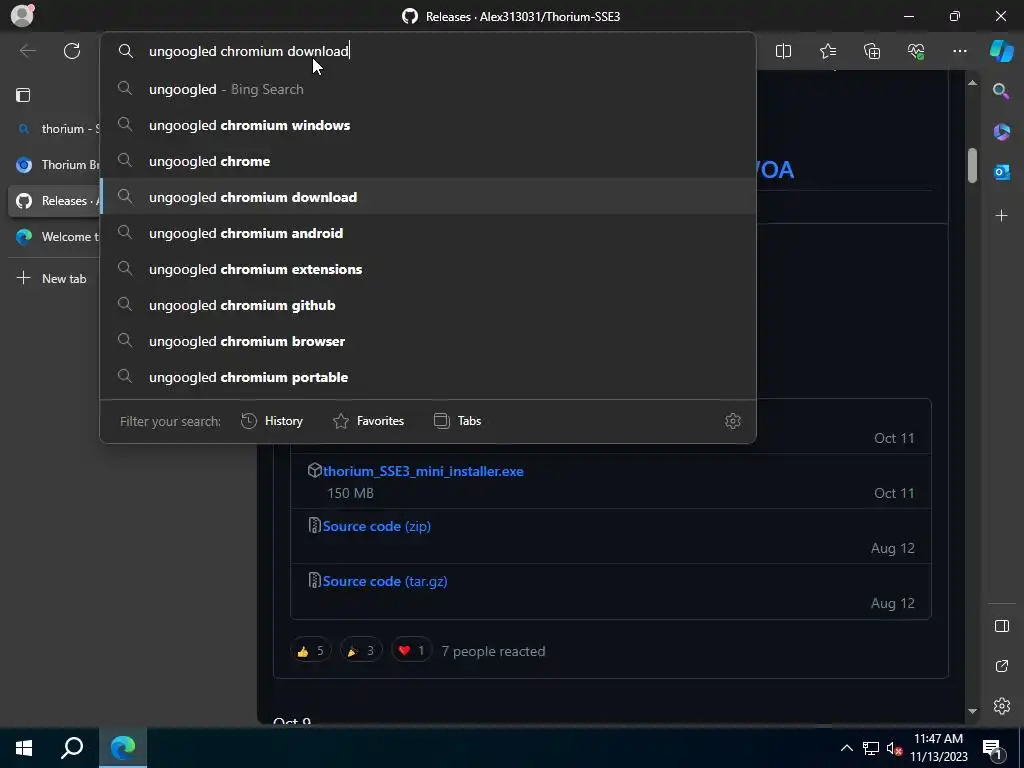Toggle the vertical tabs pane icon

(x=23, y=95)
